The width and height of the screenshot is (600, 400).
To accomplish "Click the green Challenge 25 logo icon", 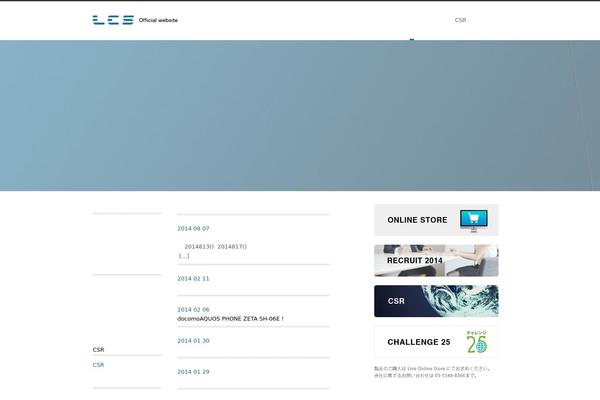I will 477,342.
